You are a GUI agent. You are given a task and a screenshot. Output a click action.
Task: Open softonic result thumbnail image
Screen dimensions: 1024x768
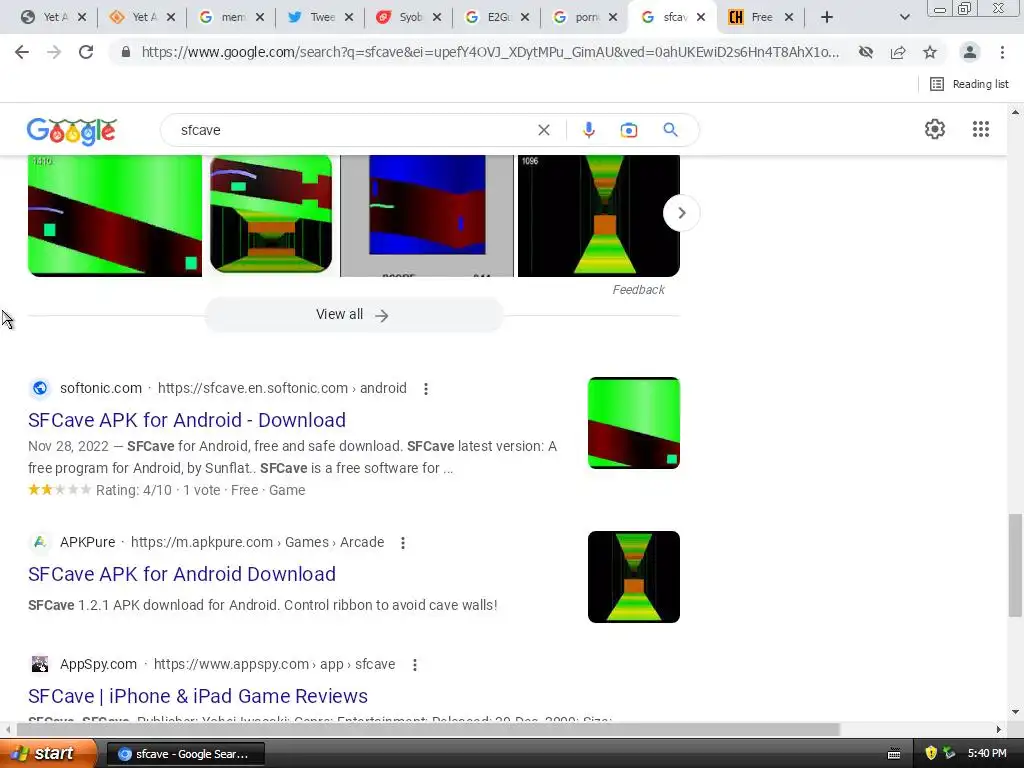pos(633,423)
